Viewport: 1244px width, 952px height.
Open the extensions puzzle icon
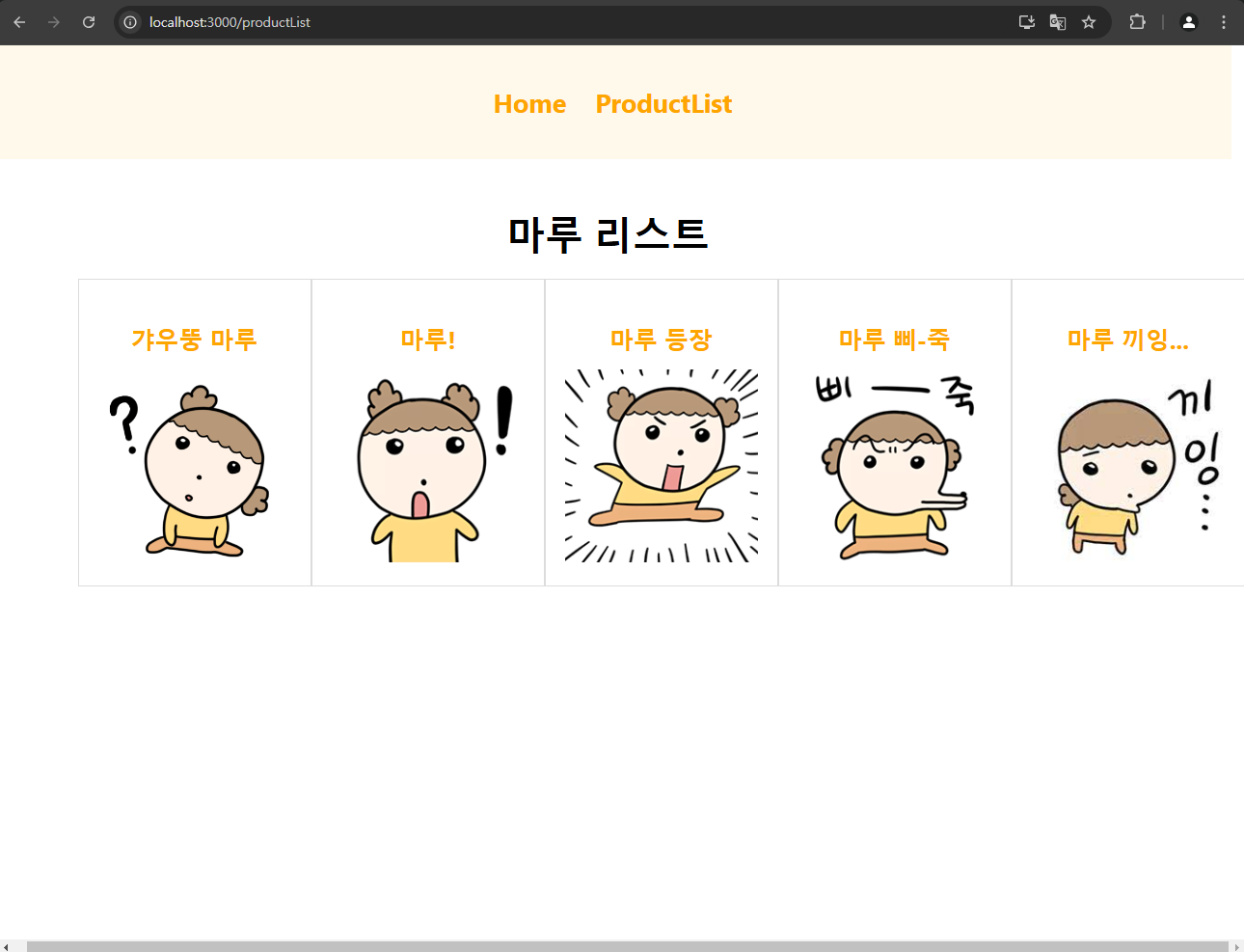coord(1137,22)
